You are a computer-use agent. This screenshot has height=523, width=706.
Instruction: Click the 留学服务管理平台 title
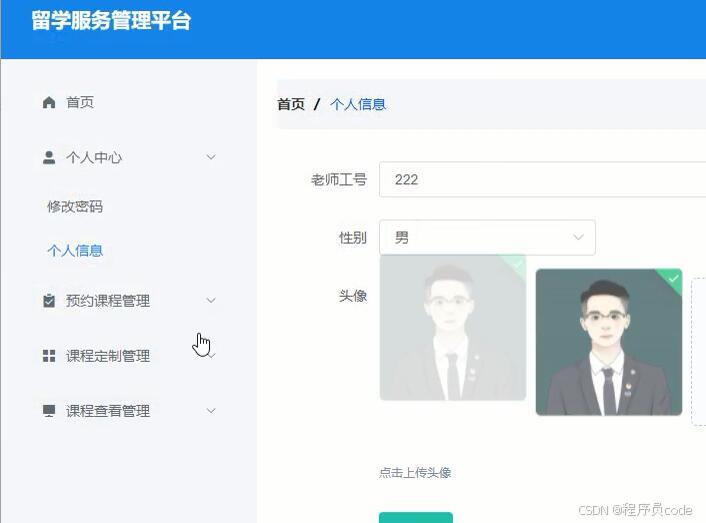point(111,21)
